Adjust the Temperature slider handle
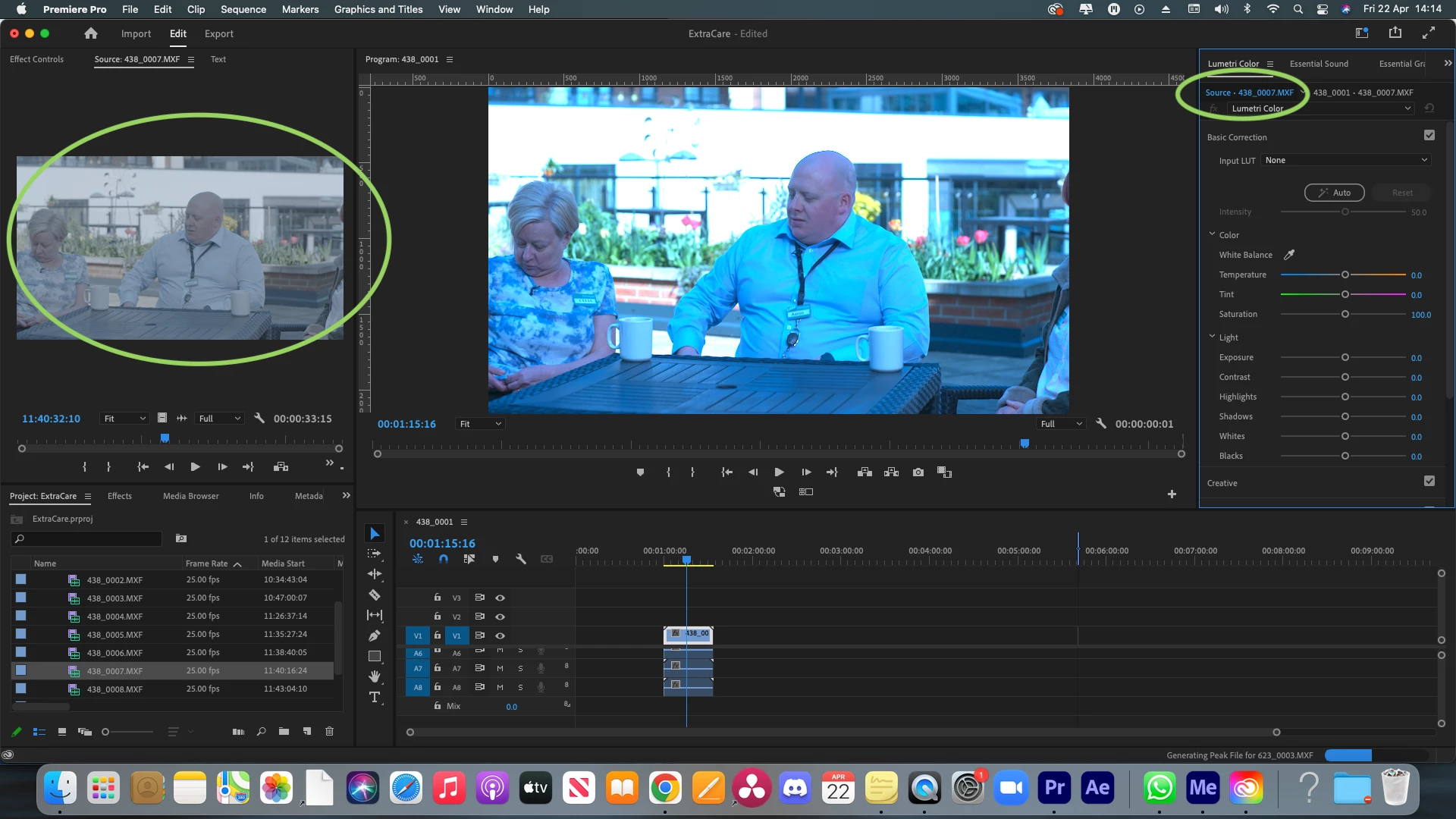Image resolution: width=1456 pixels, height=819 pixels. point(1345,275)
